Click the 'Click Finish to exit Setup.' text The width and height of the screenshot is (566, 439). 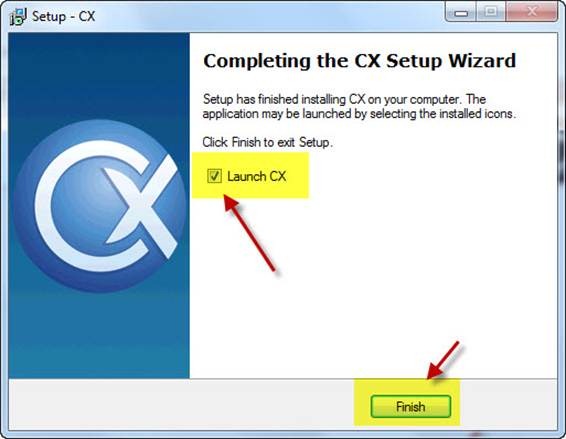coord(267,142)
